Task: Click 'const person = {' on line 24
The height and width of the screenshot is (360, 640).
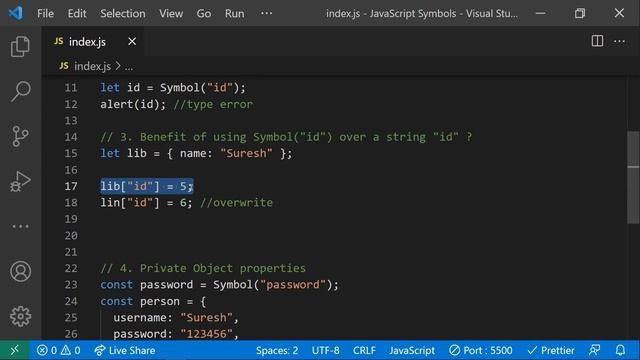Action: tap(153, 301)
